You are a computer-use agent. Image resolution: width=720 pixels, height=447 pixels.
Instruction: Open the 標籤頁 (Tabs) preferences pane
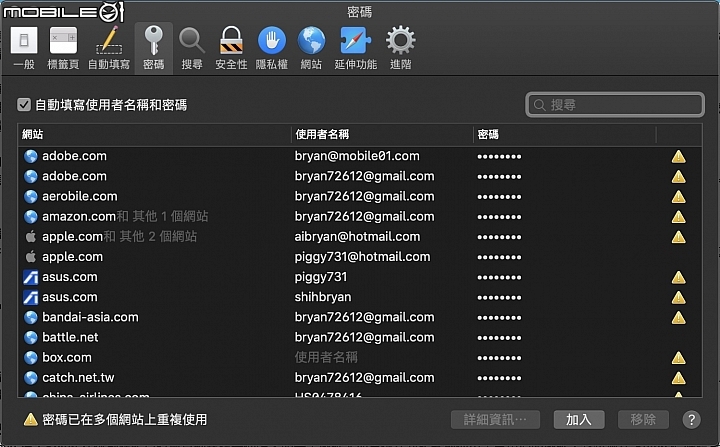pos(63,48)
